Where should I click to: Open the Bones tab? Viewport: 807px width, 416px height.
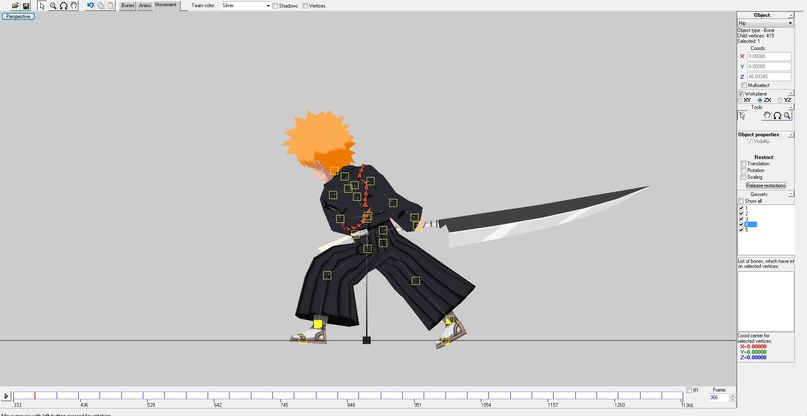(128, 6)
